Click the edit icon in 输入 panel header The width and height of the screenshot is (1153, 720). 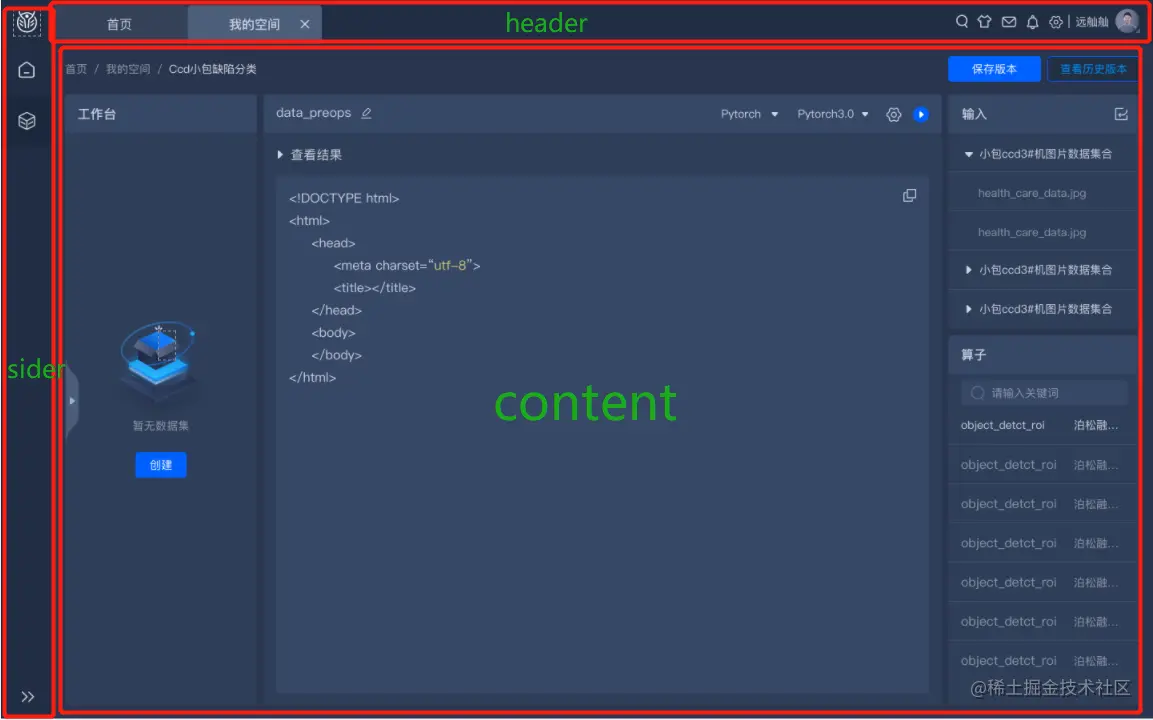pos(1121,114)
